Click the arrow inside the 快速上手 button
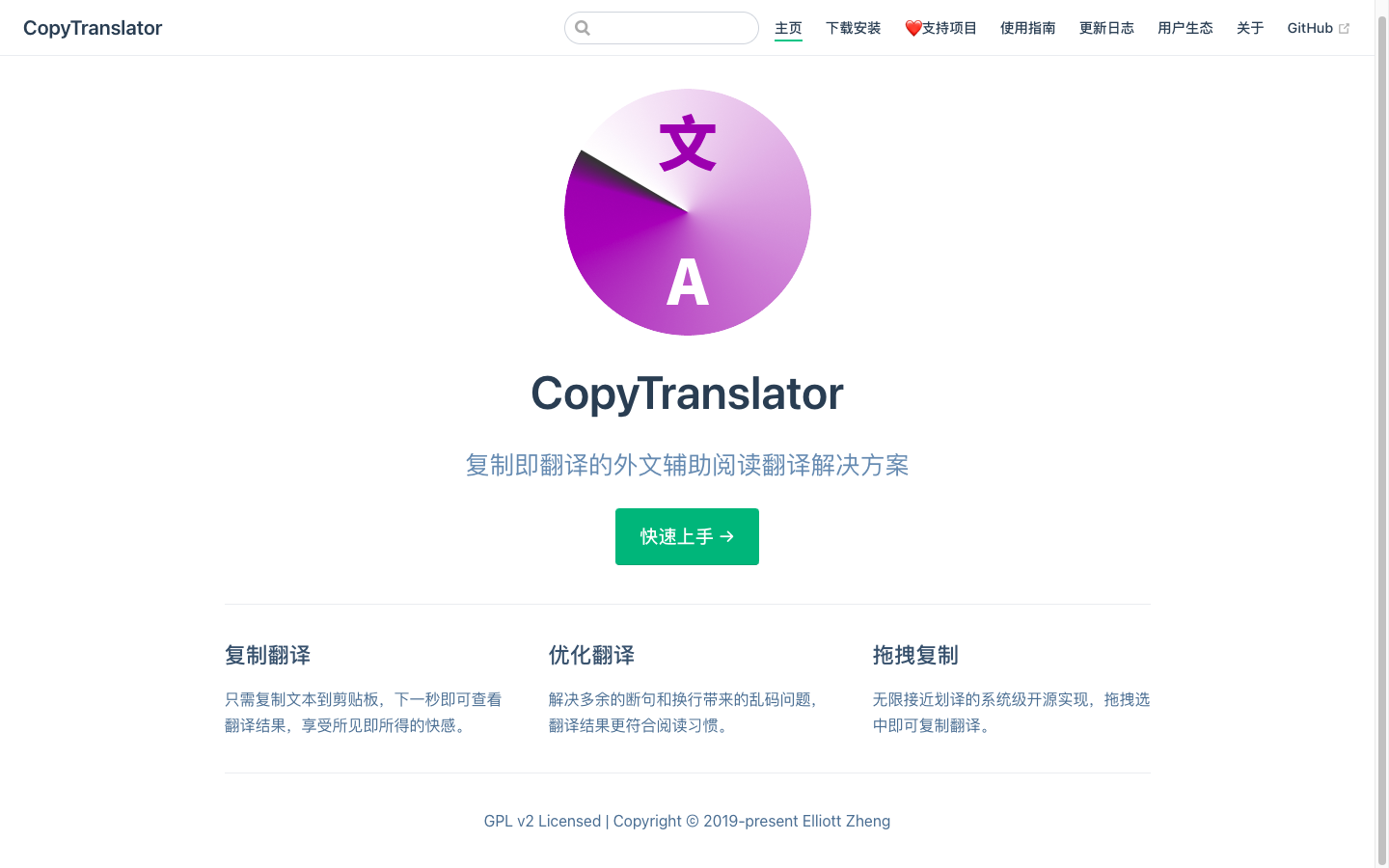Image resolution: width=1389 pixels, height=868 pixels. coord(726,536)
